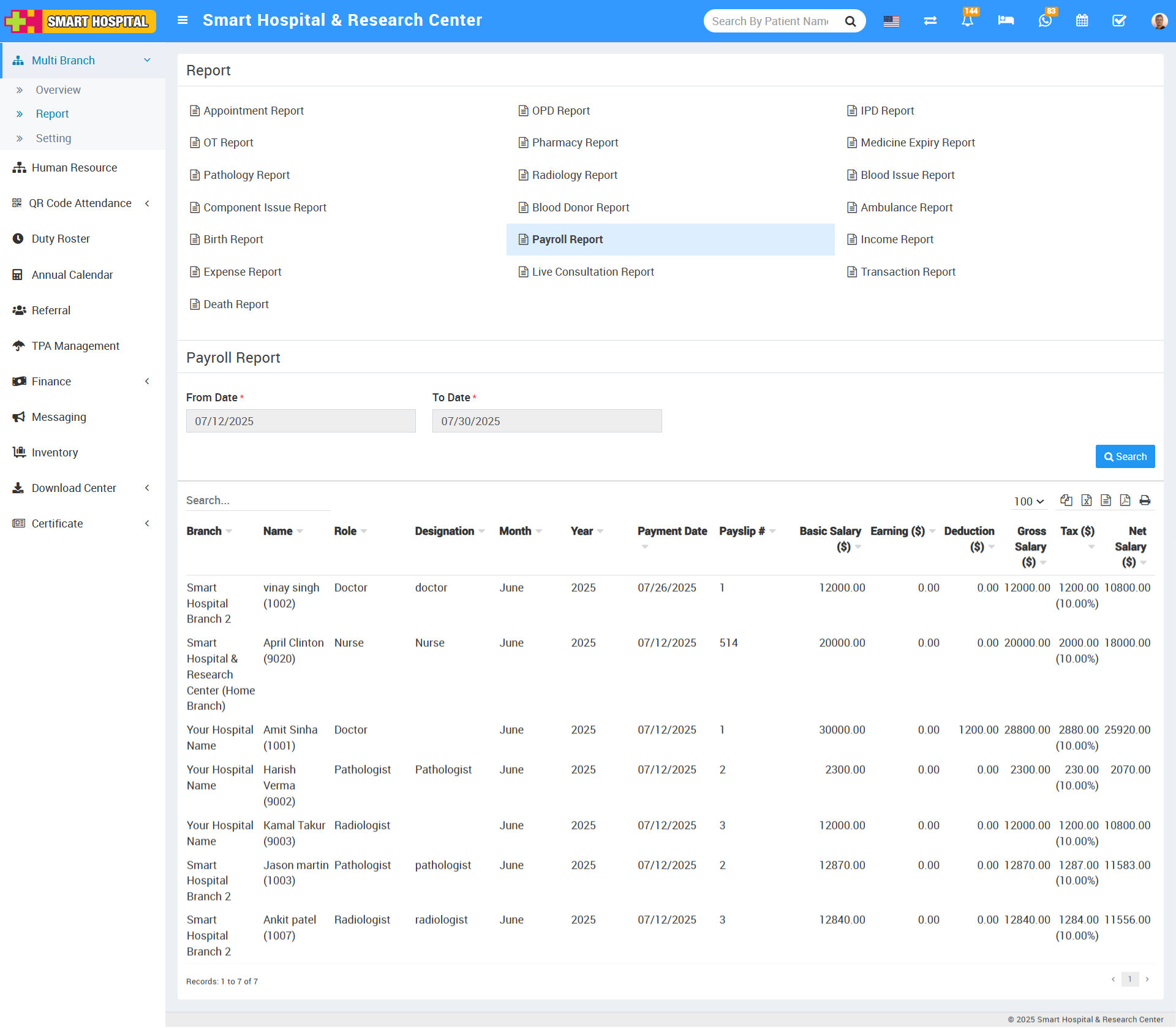Print the payroll table
1176x1028 pixels.
coord(1145,501)
